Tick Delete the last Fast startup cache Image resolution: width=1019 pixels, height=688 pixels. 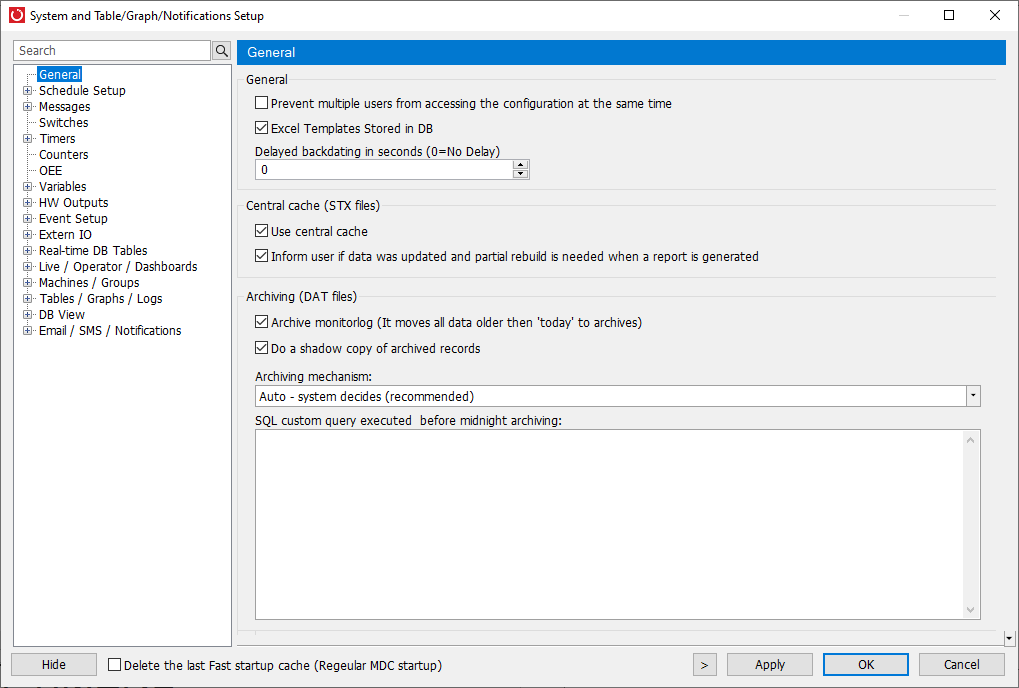coord(114,665)
